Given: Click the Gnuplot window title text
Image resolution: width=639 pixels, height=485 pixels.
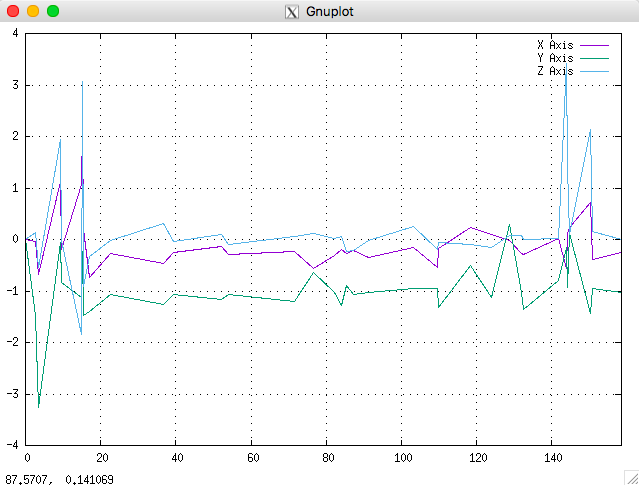Looking at the screenshot, I should pos(330,11).
